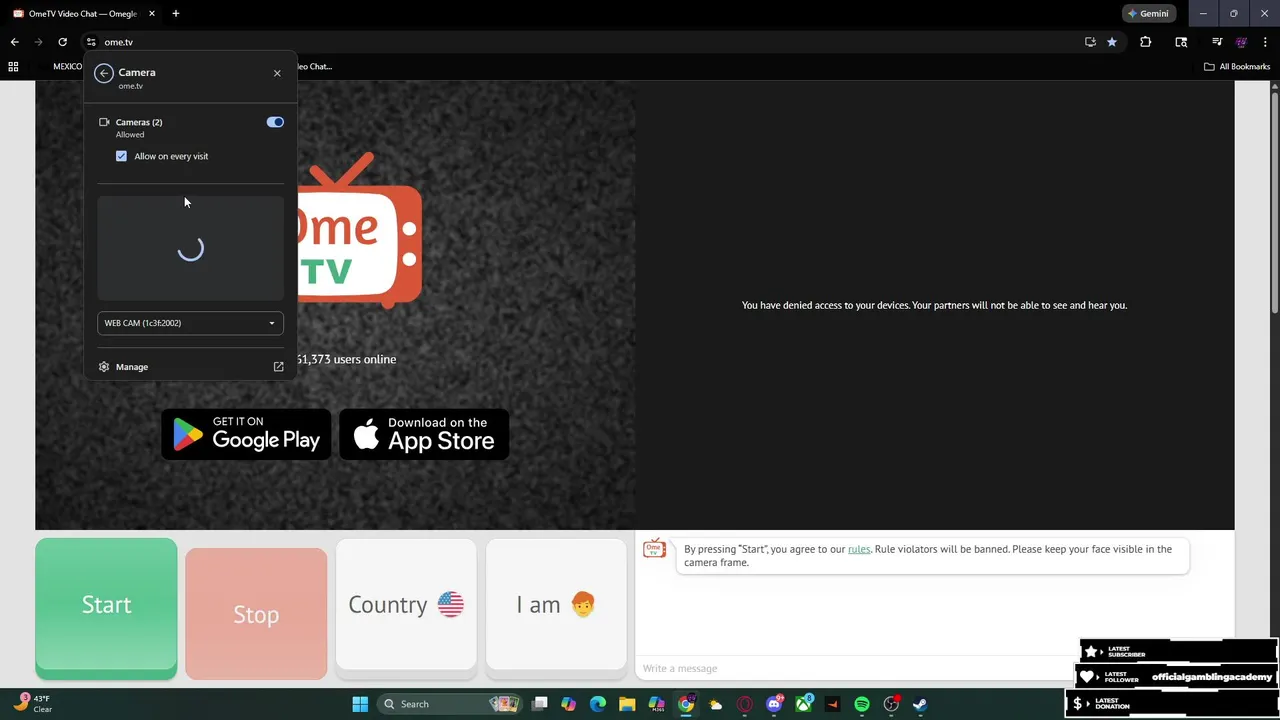This screenshot has height=720, width=1280.
Task: Open the tab search icon in toolbar
Action: pyautogui.click(x=1181, y=42)
